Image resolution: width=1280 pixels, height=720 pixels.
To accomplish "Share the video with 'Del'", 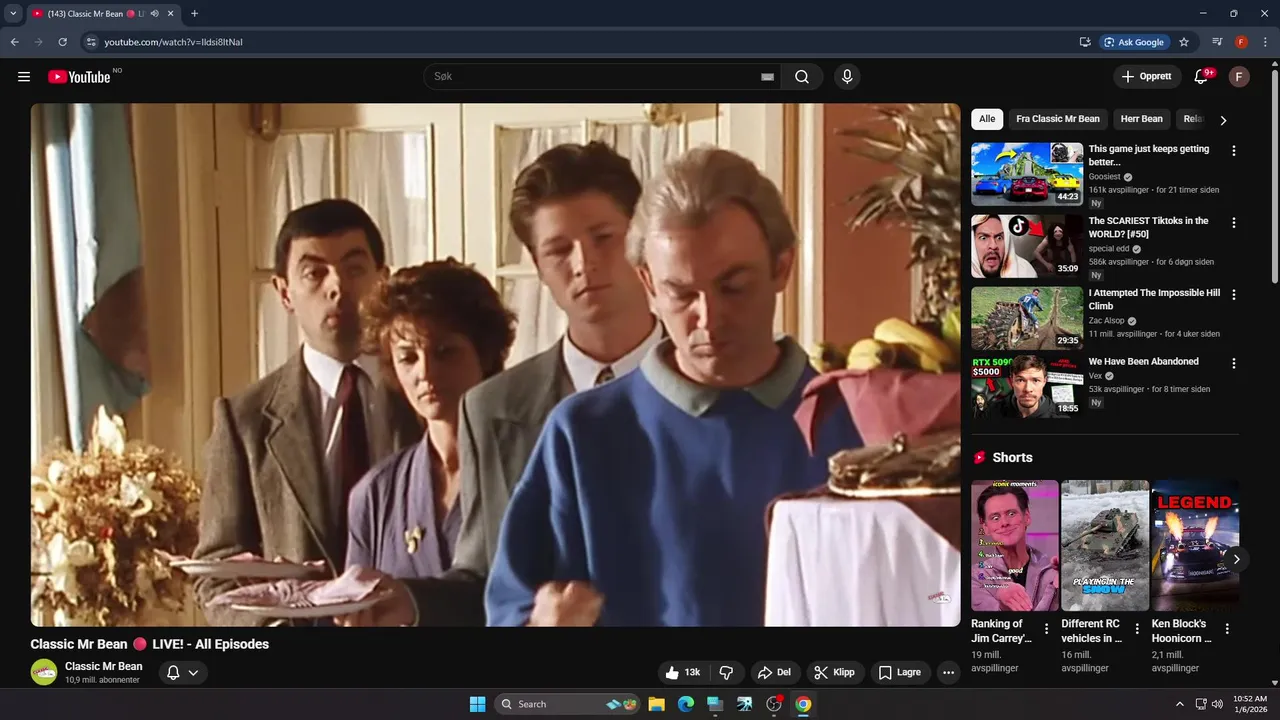I will pyautogui.click(x=774, y=673).
